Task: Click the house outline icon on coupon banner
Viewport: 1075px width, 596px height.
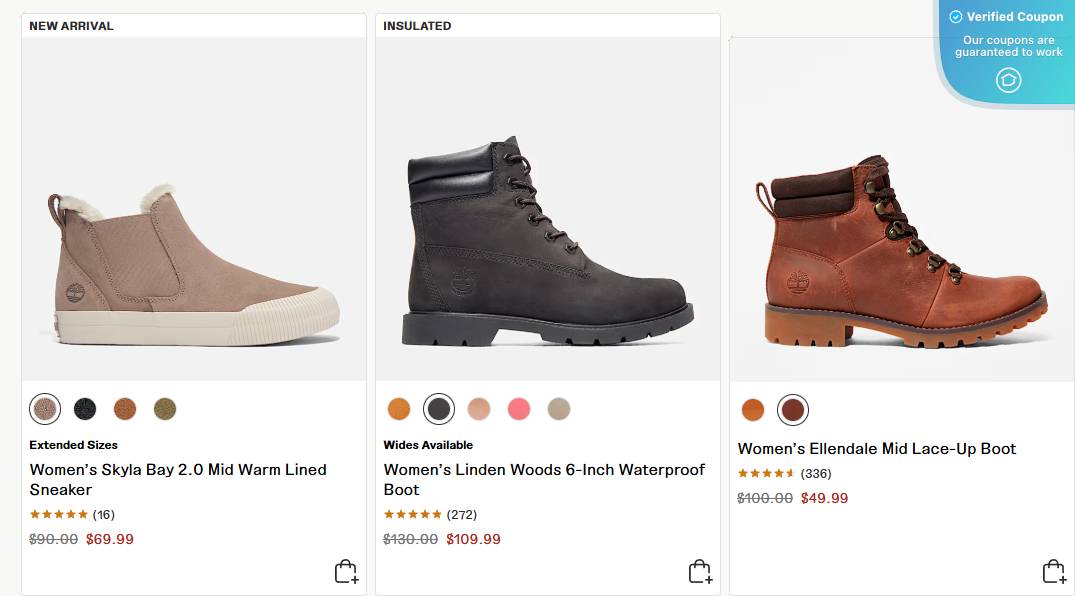Action: pos(1008,80)
